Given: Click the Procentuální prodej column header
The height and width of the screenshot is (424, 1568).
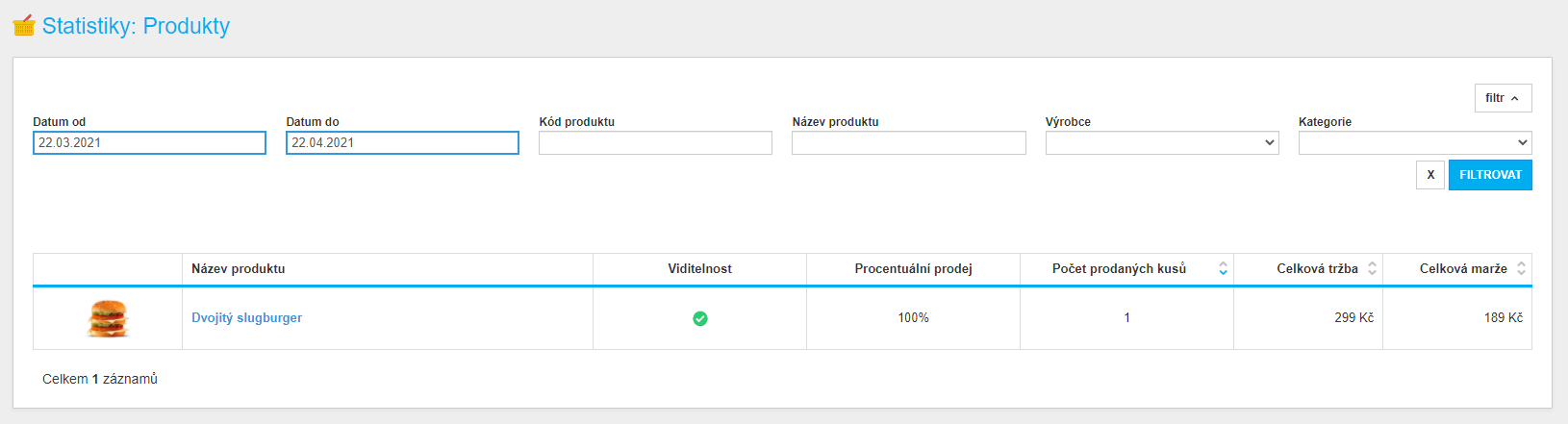Looking at the screenshot, I should point(913,269).
